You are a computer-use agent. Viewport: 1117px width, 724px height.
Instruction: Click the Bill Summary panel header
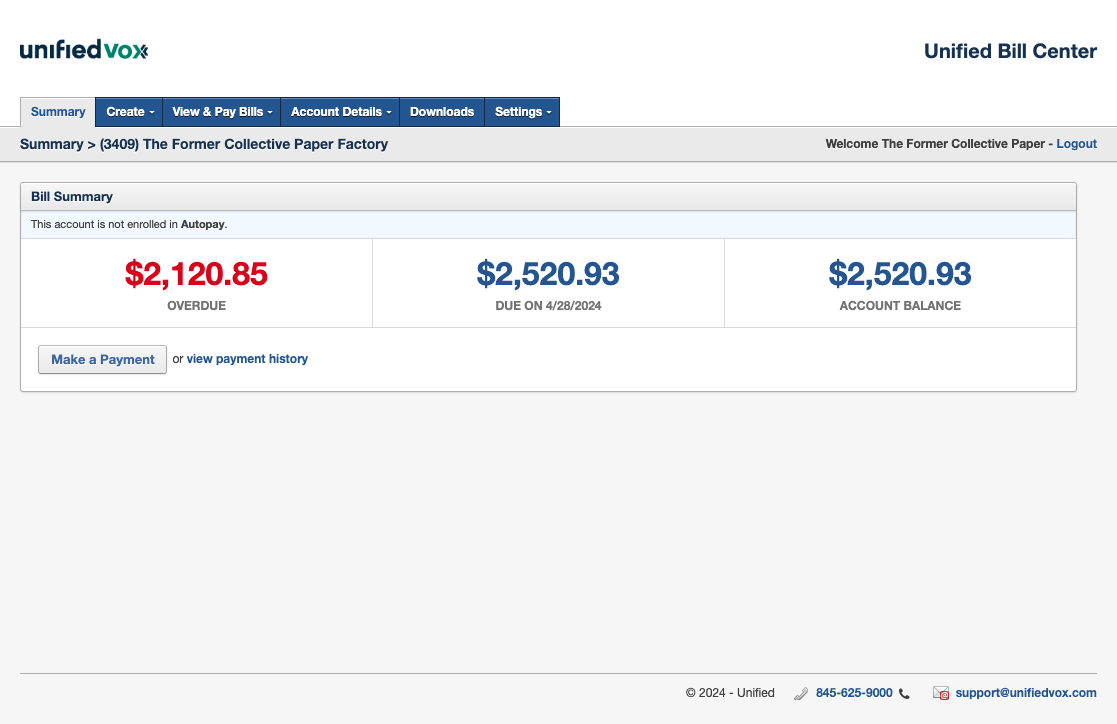(549, 197)
